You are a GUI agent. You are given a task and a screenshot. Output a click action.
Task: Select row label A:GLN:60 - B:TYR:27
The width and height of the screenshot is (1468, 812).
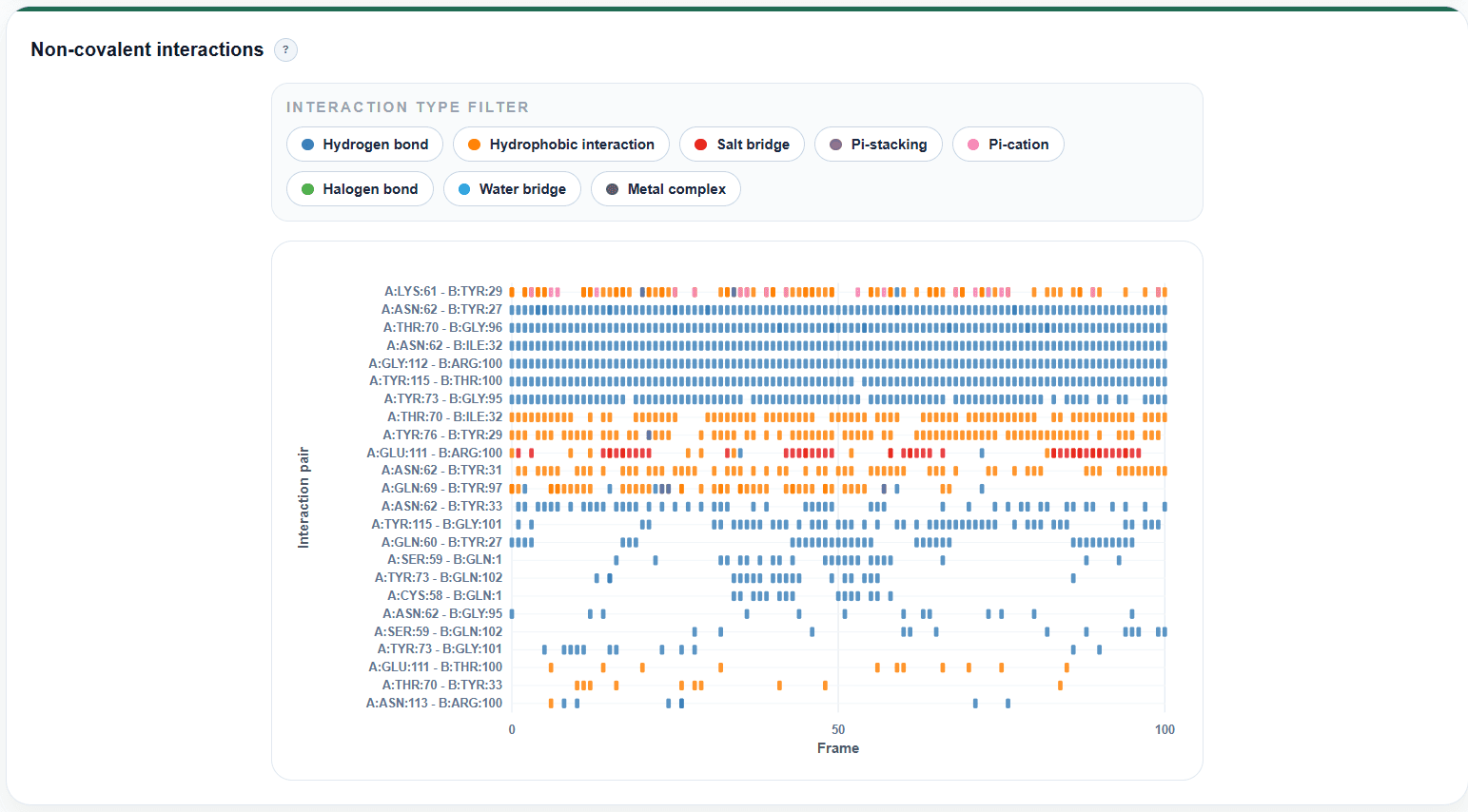coord(441,543)
